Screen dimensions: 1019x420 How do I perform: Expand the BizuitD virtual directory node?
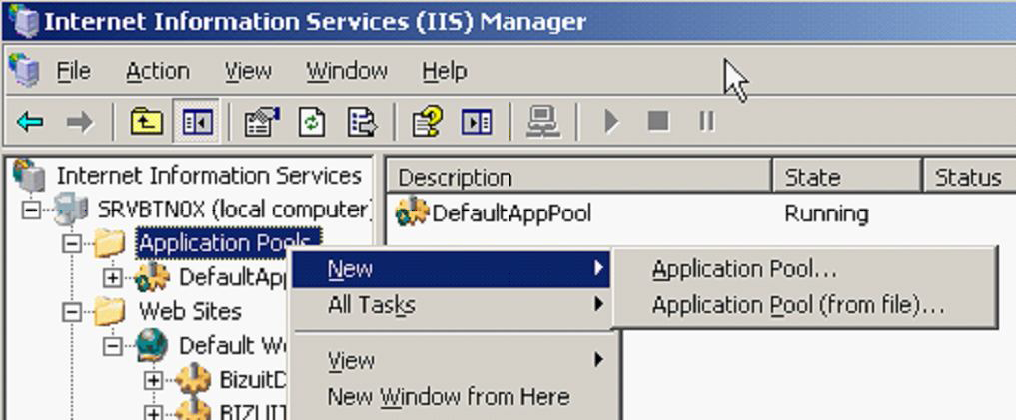click(153, 380)
